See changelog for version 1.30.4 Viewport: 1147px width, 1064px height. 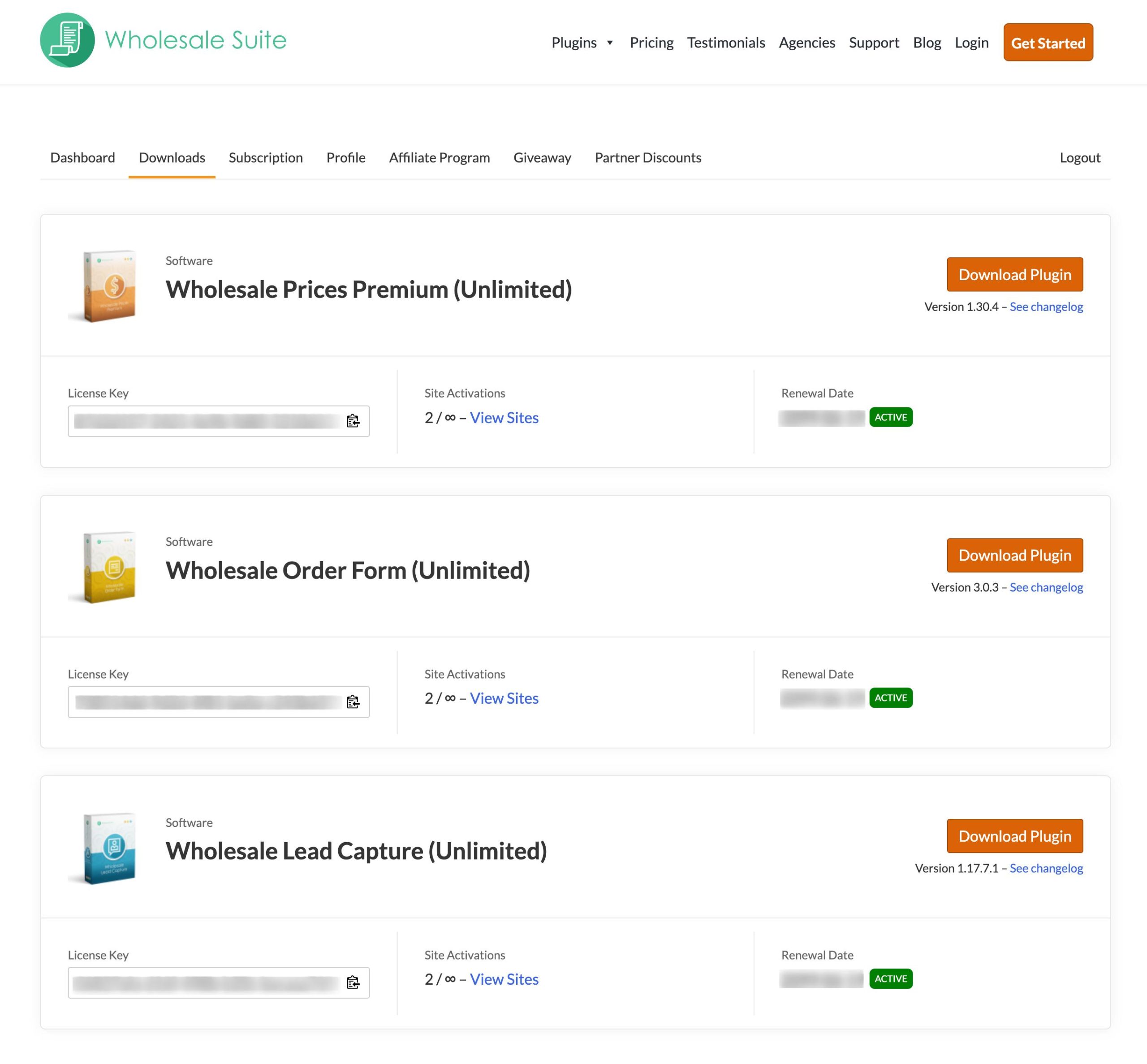[1046, 307]
